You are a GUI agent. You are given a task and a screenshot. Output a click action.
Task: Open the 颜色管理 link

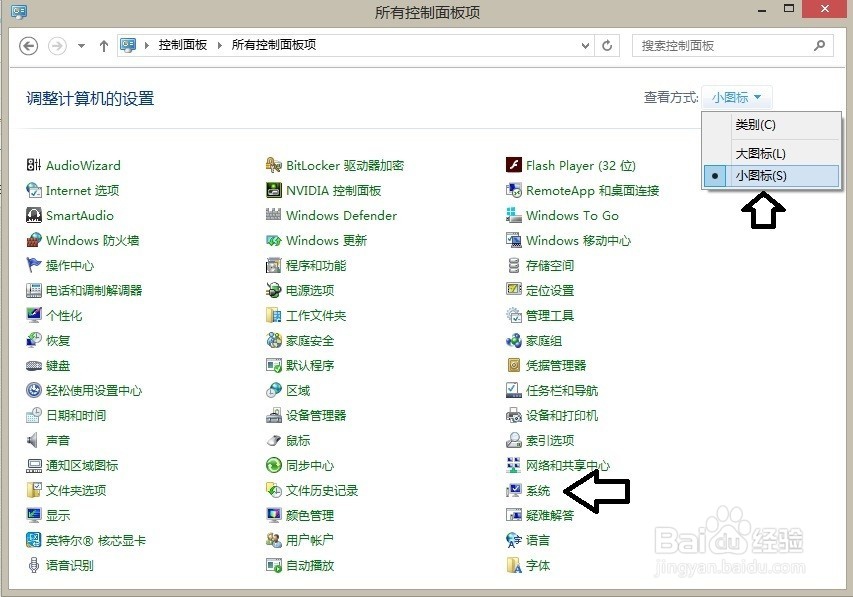point(310,515)
